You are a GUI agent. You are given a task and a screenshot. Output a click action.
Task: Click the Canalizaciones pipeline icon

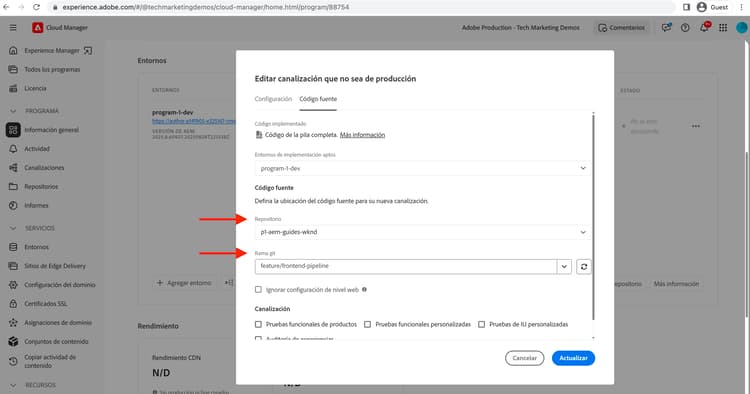(13, 168)
